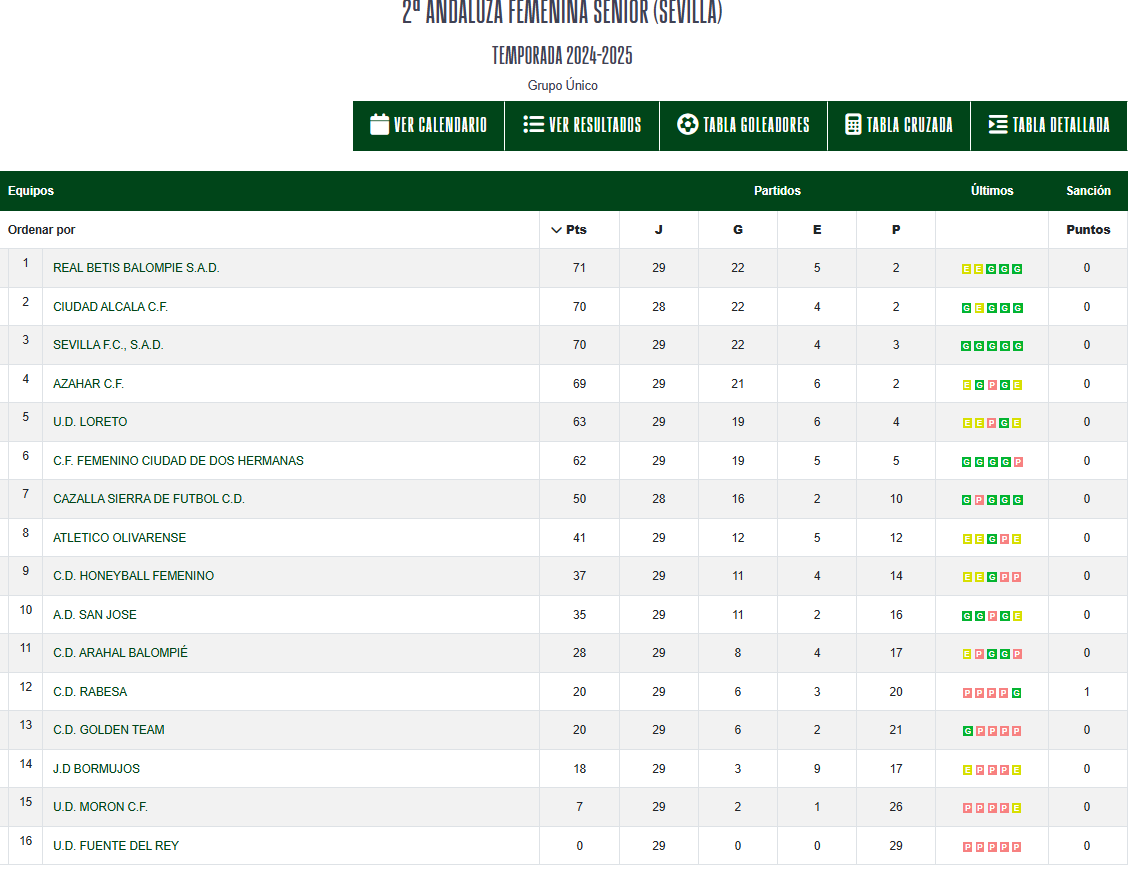Screen dimensions: 1134x869
Task: Click the 29 losses cell for Fuente del Rey
Action: click(x=896, y=847)
